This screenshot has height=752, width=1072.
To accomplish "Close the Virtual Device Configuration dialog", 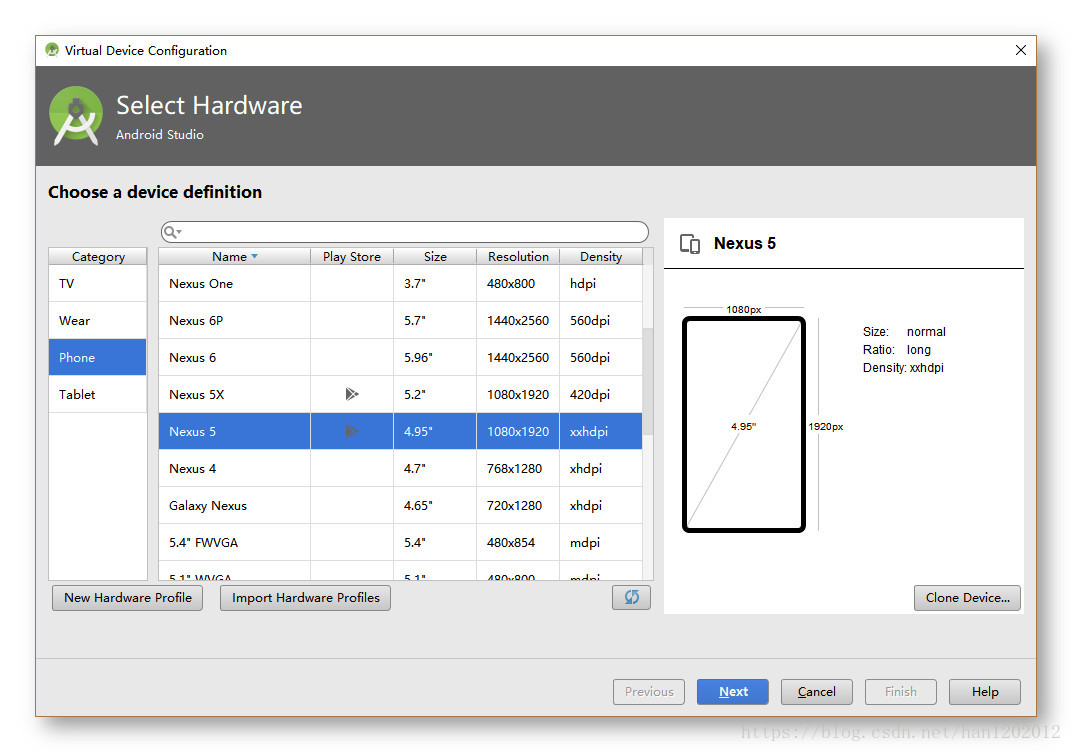I will [x=1021, y=50].
